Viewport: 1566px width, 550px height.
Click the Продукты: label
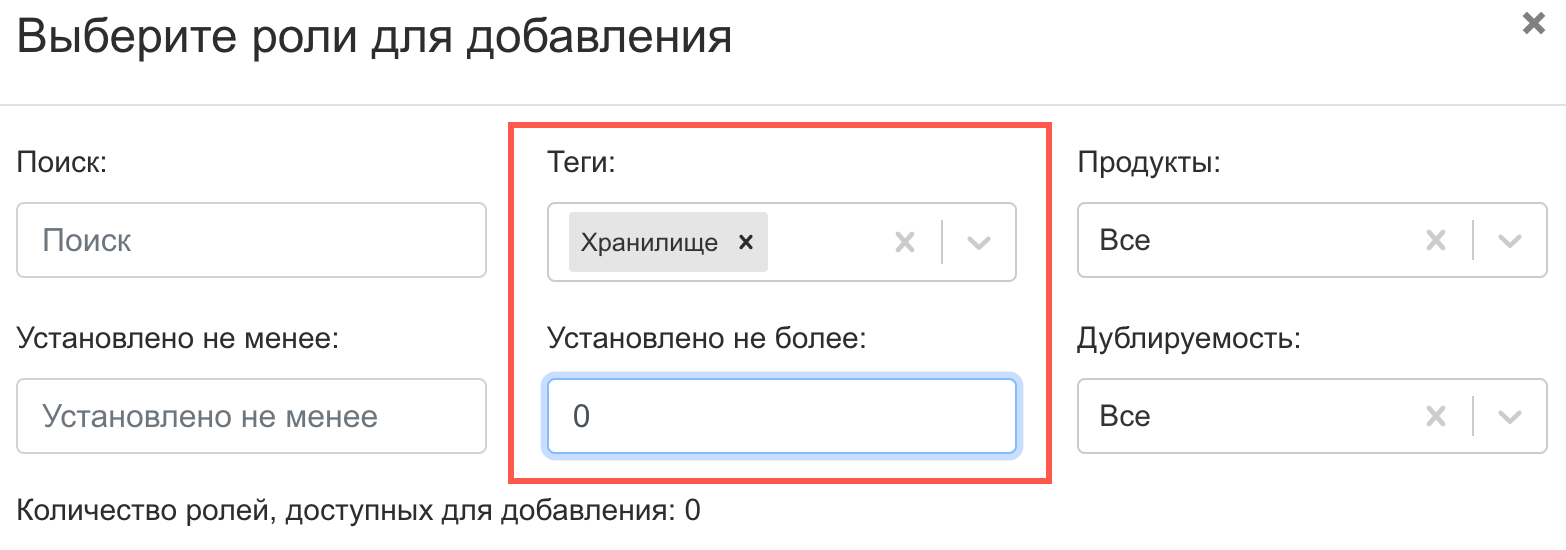coord(1149,162)
